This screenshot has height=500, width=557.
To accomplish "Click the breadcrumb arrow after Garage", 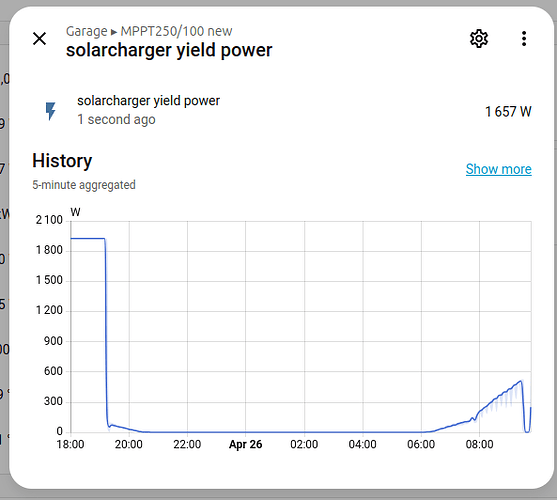I will 114,32.
